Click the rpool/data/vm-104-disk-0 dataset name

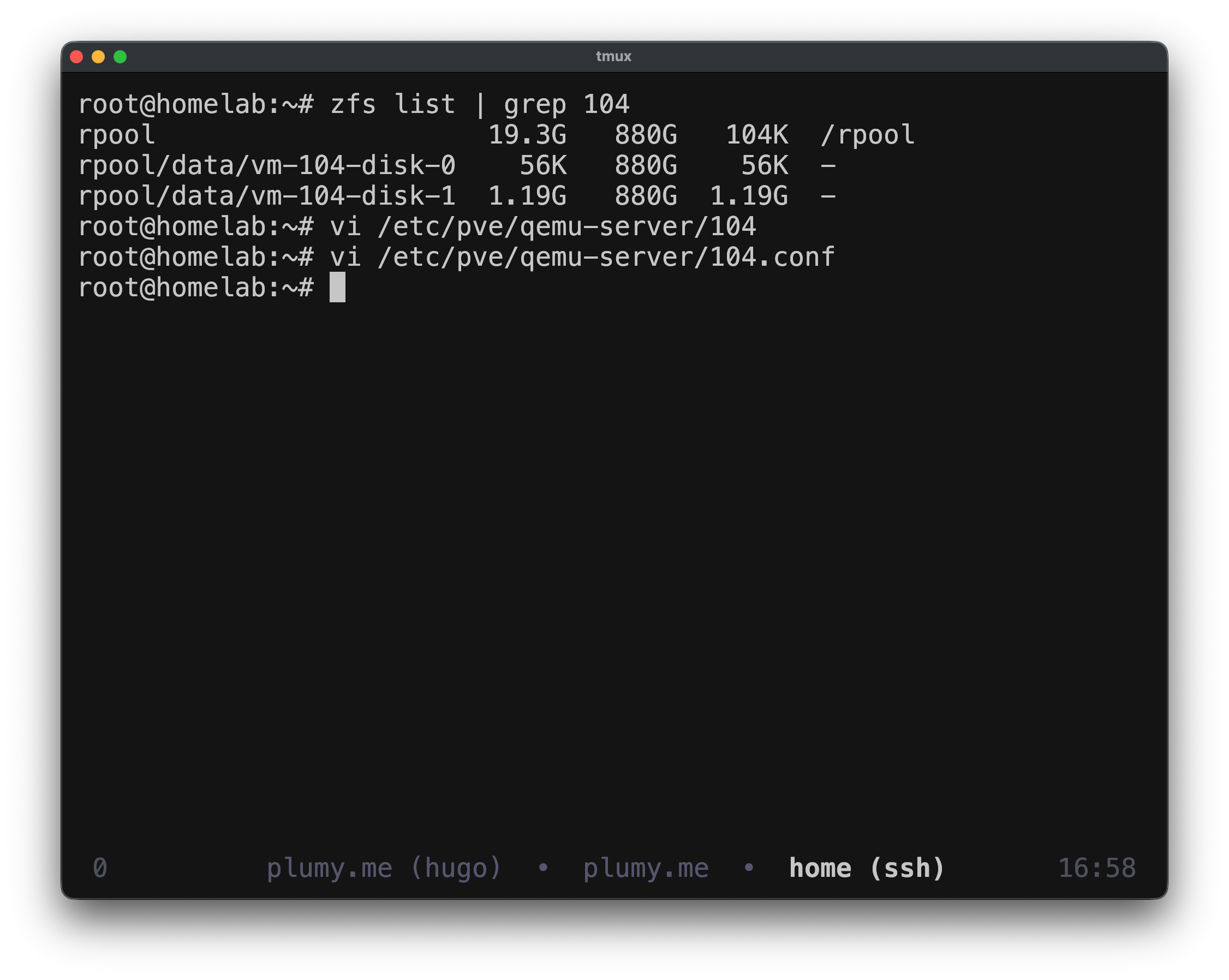[x=267, y=166]
